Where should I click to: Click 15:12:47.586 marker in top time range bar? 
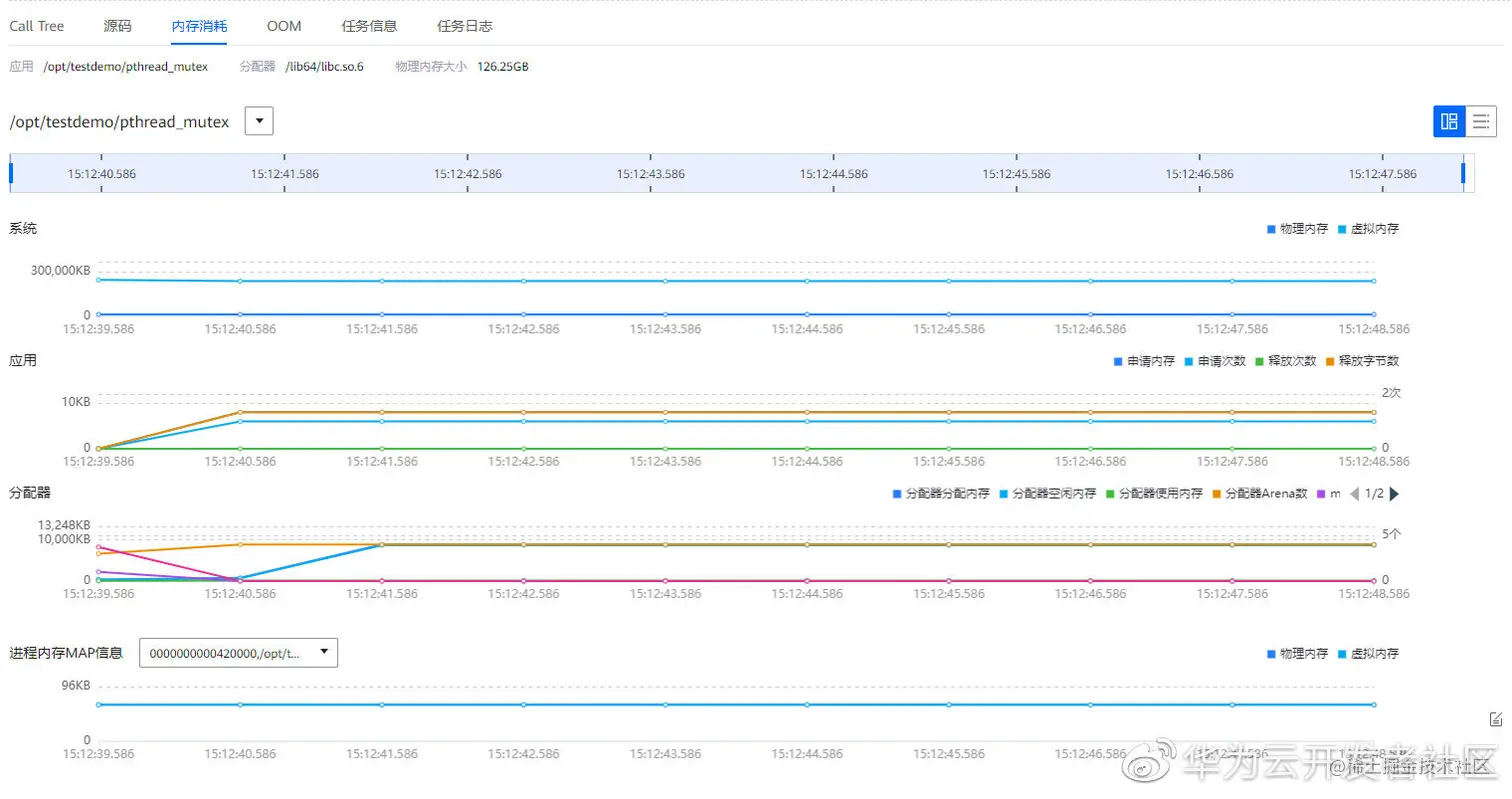coord(1382,174)
